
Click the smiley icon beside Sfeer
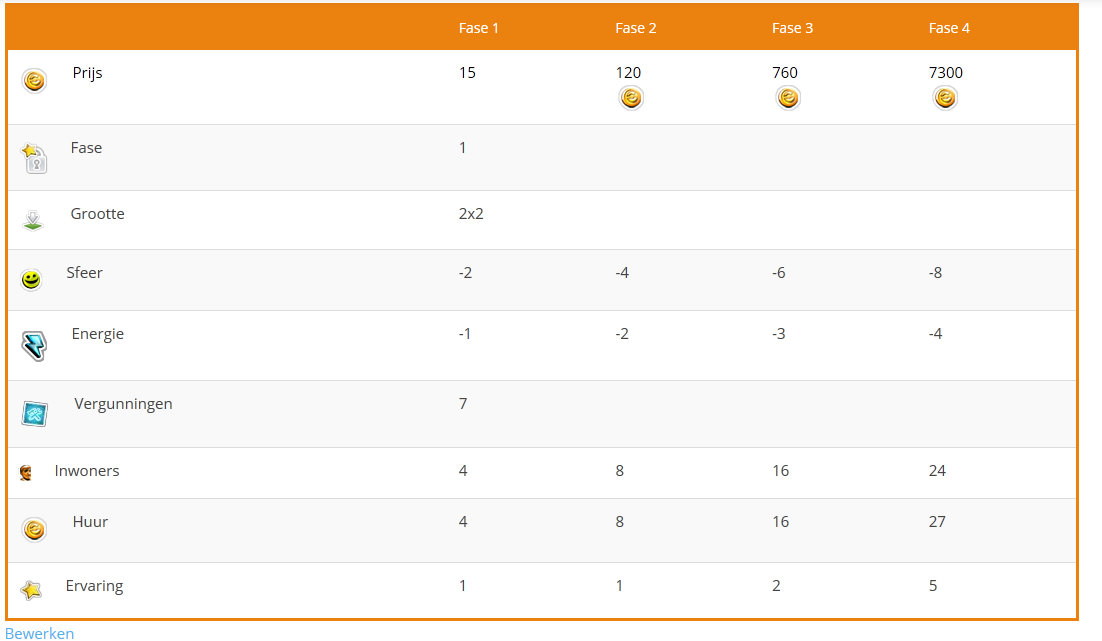pyautogui.click(x=32, y=280)
